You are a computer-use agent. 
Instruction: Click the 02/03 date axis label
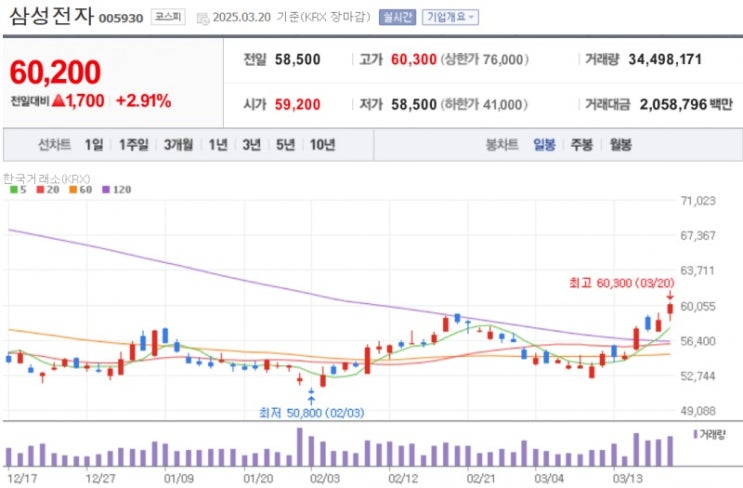tap(325, 479)
